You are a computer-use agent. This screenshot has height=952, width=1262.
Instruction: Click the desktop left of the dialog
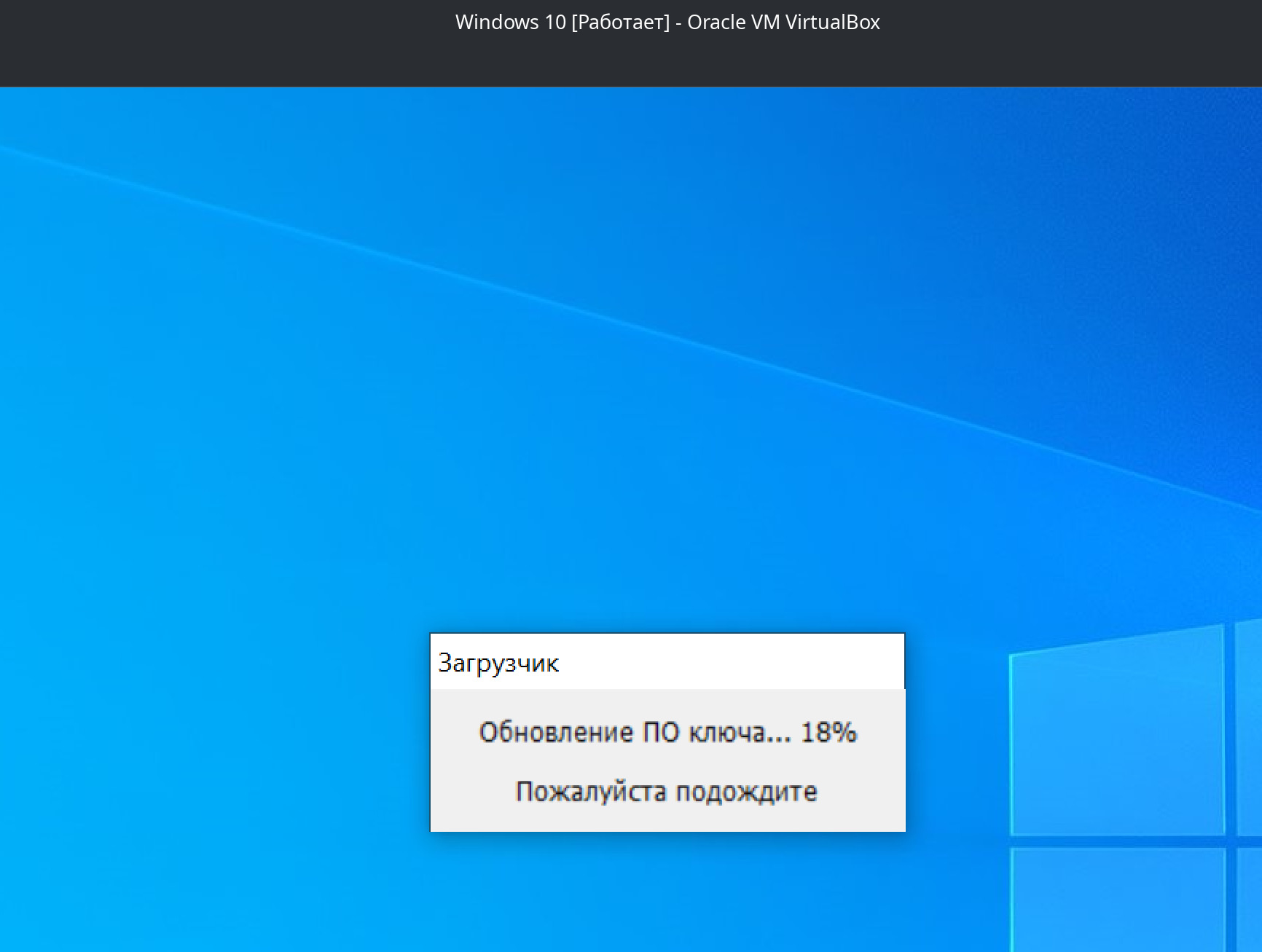coord(219,728)
